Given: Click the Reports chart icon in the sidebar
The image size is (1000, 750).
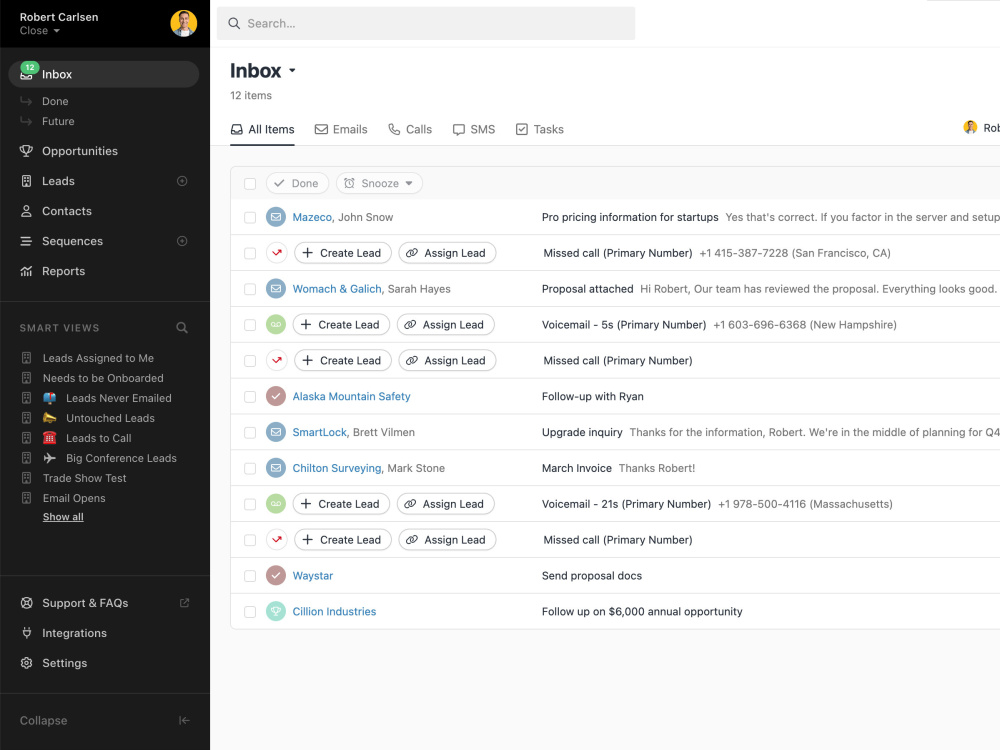Looking at the screenshot, I should point(26,271).
